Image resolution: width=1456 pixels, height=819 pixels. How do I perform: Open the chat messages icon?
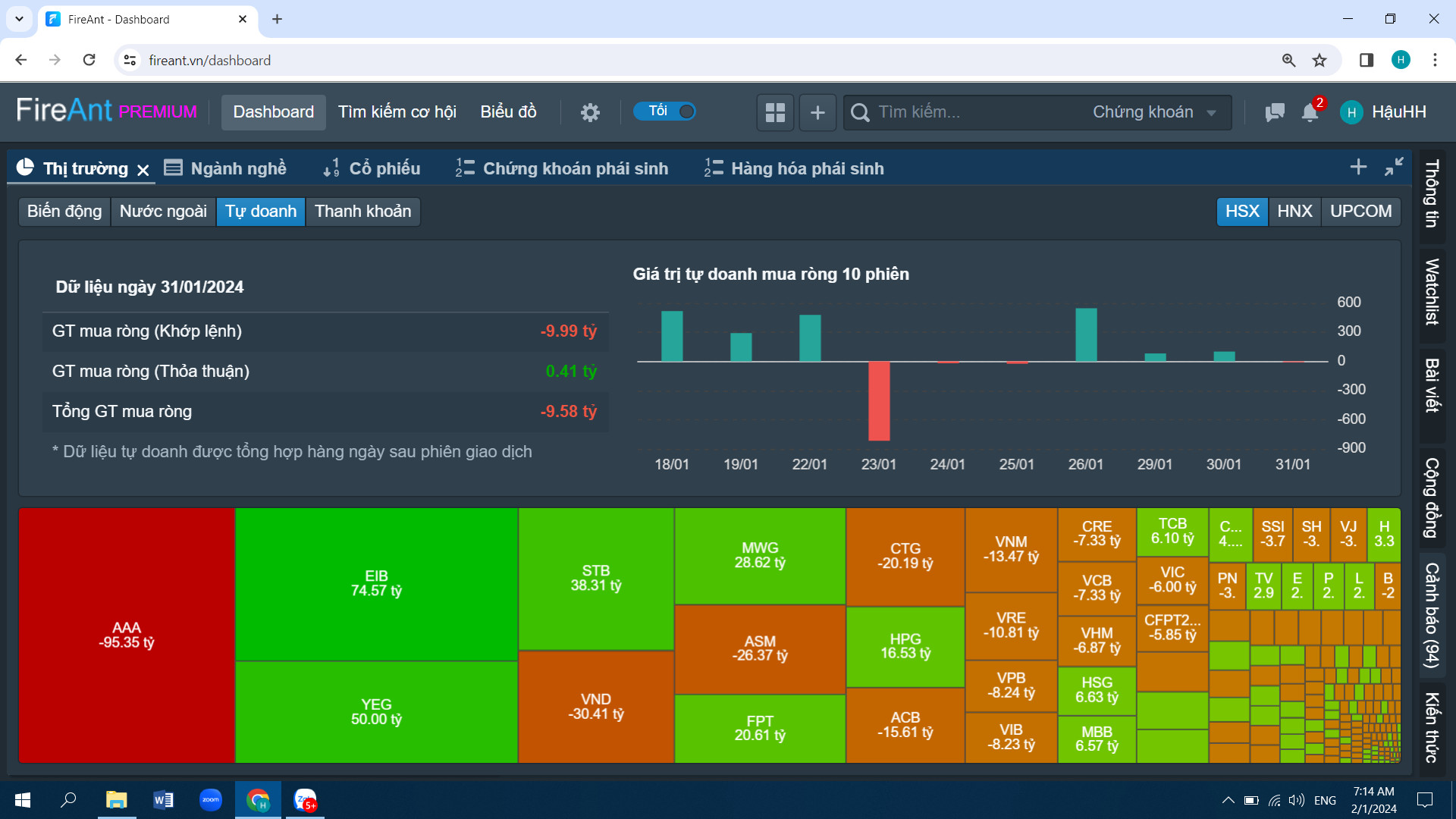tap(1275, 112)
